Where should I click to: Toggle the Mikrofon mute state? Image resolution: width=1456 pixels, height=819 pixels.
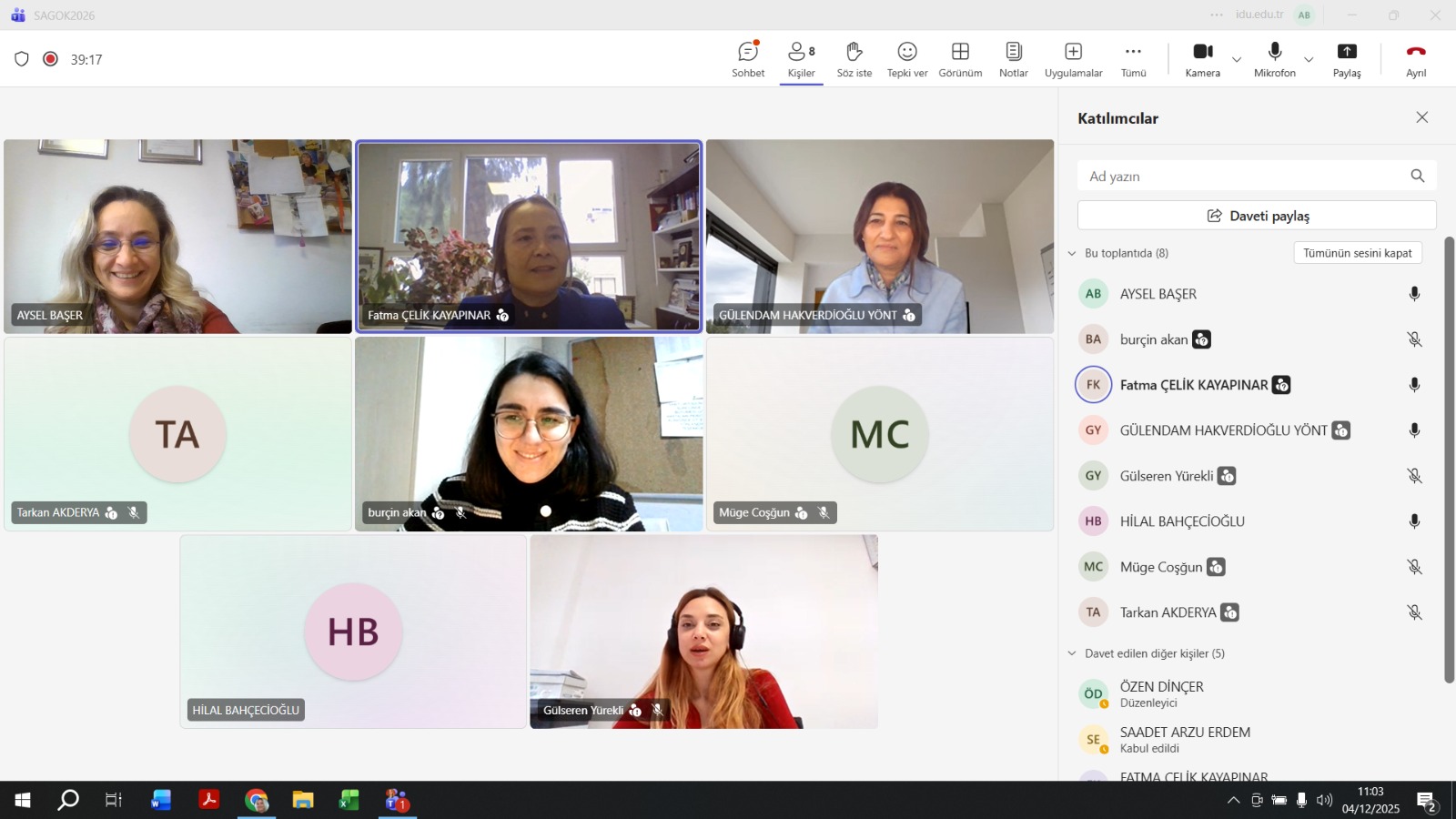1274,59
